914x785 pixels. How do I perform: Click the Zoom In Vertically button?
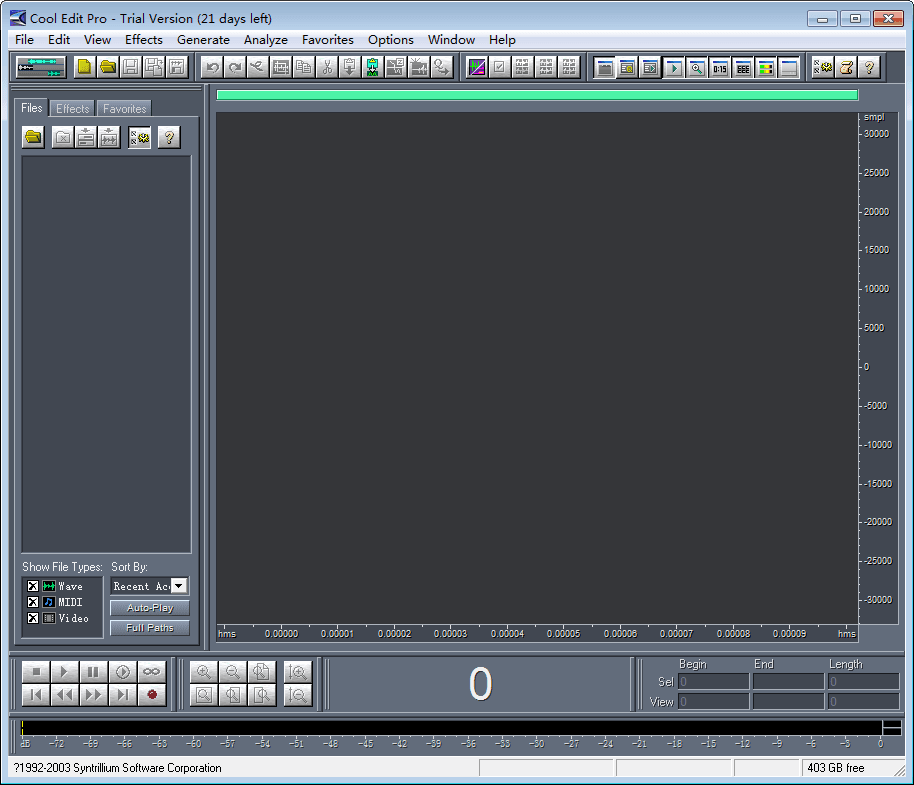(297, 672)
